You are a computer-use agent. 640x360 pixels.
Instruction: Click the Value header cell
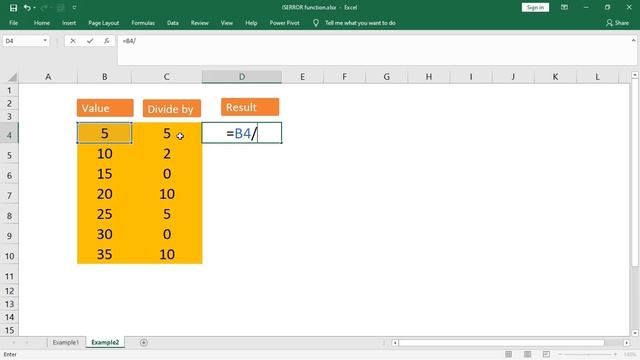(105, 108)
